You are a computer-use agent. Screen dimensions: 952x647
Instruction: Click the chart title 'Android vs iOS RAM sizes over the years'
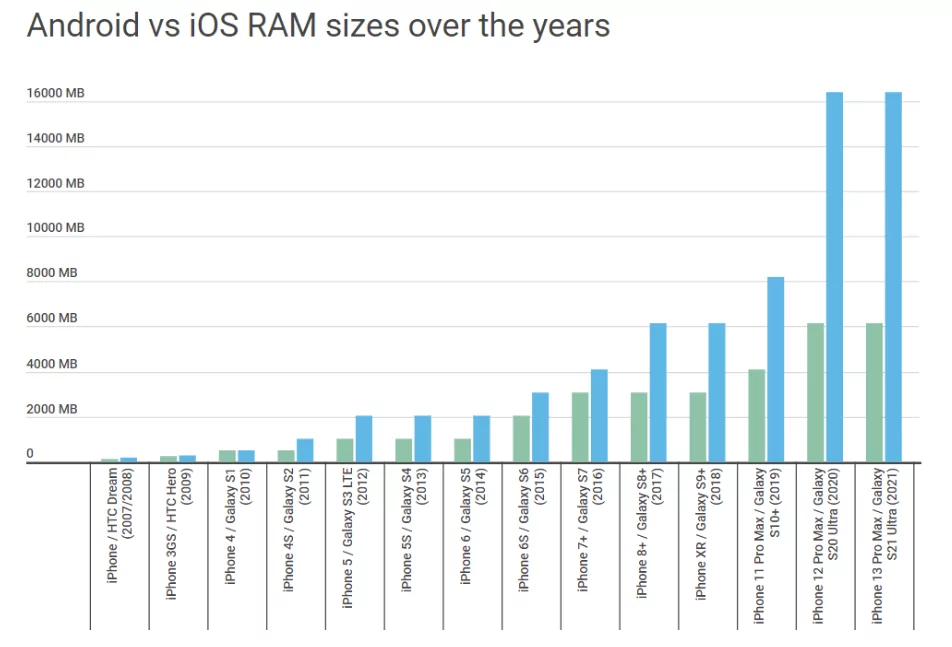coord(318,27)
